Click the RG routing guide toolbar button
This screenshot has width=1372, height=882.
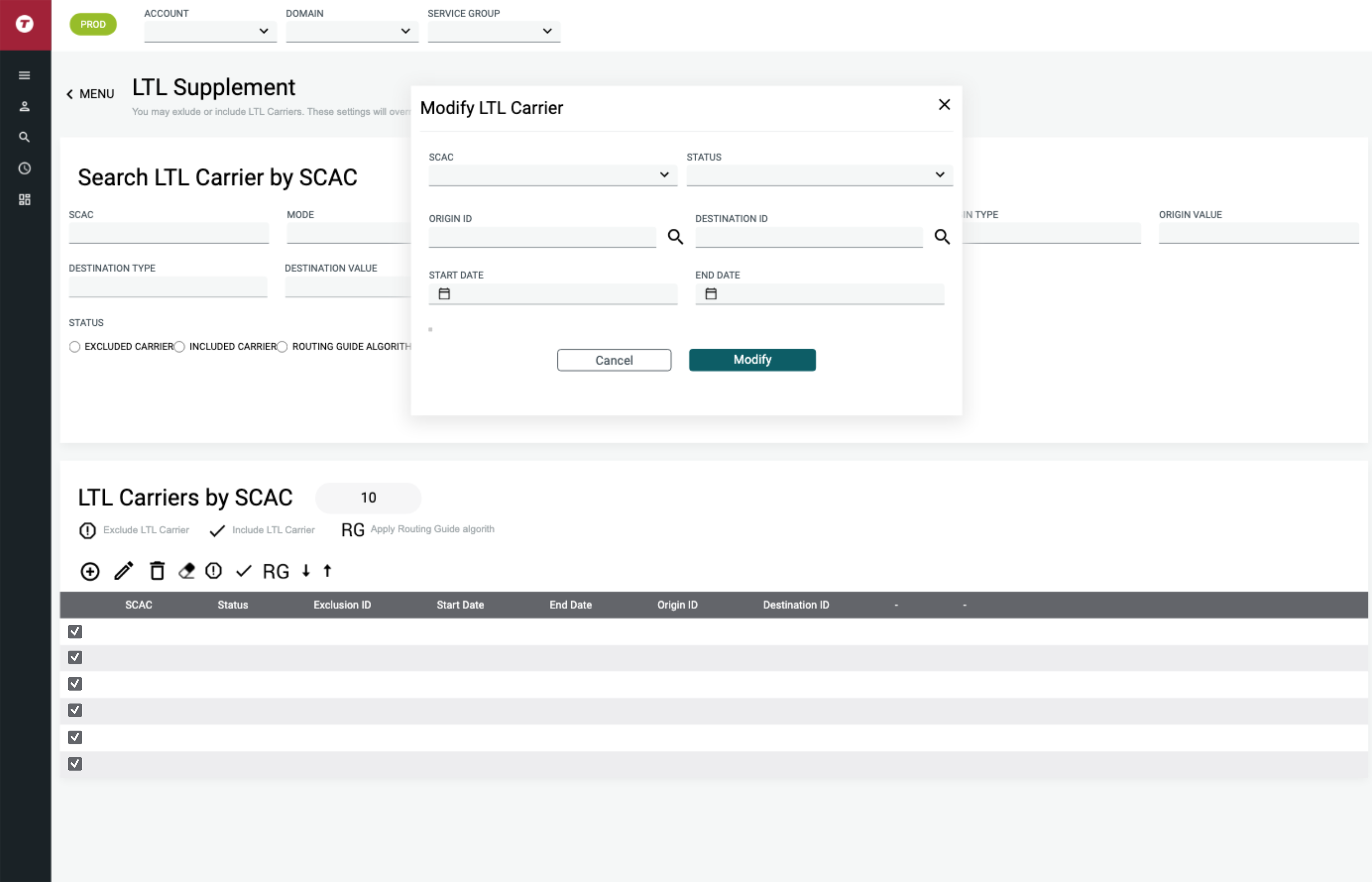pos(275,571)
